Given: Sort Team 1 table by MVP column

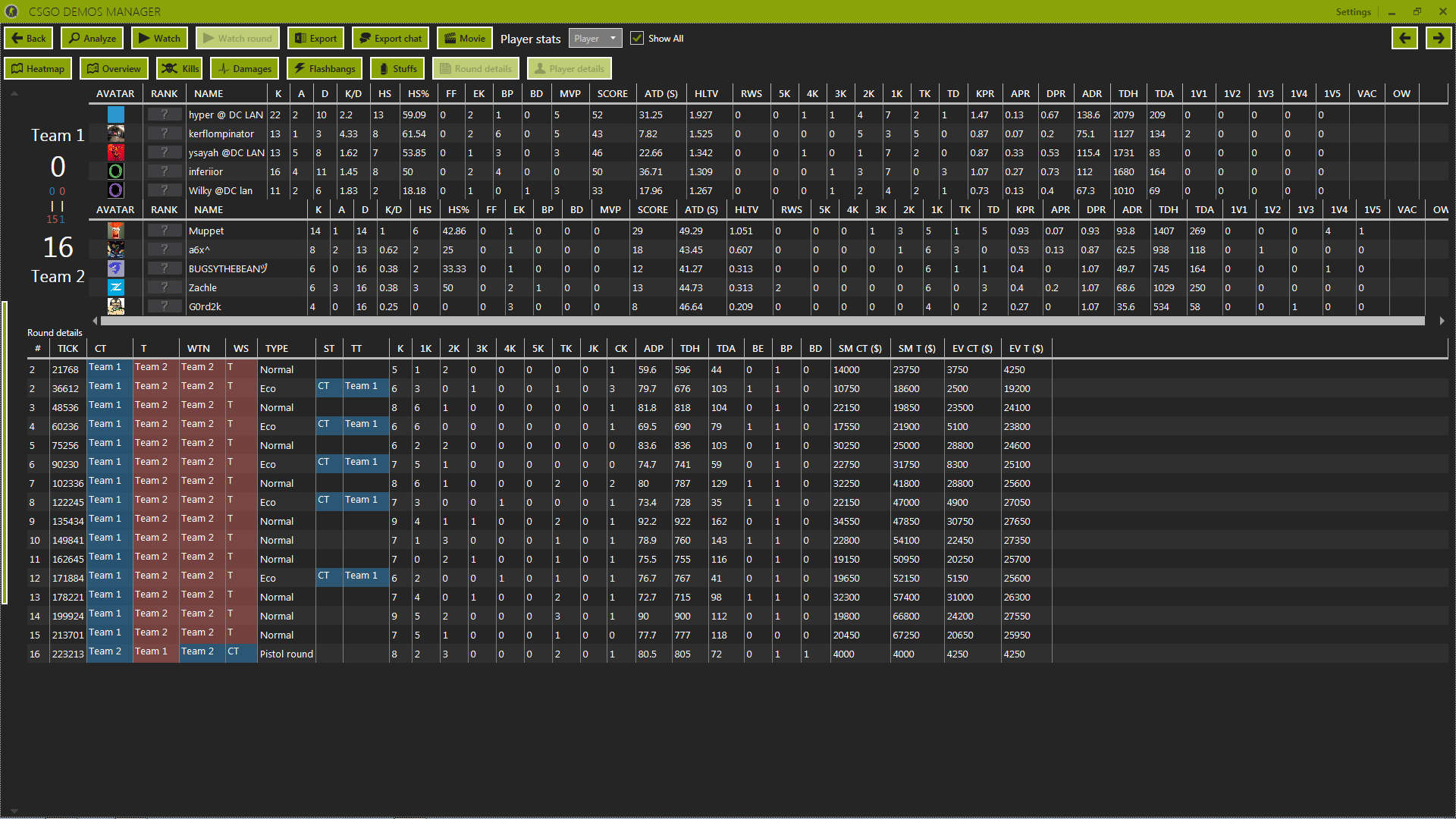Looking at the screenshot, I should pos(570,93).
